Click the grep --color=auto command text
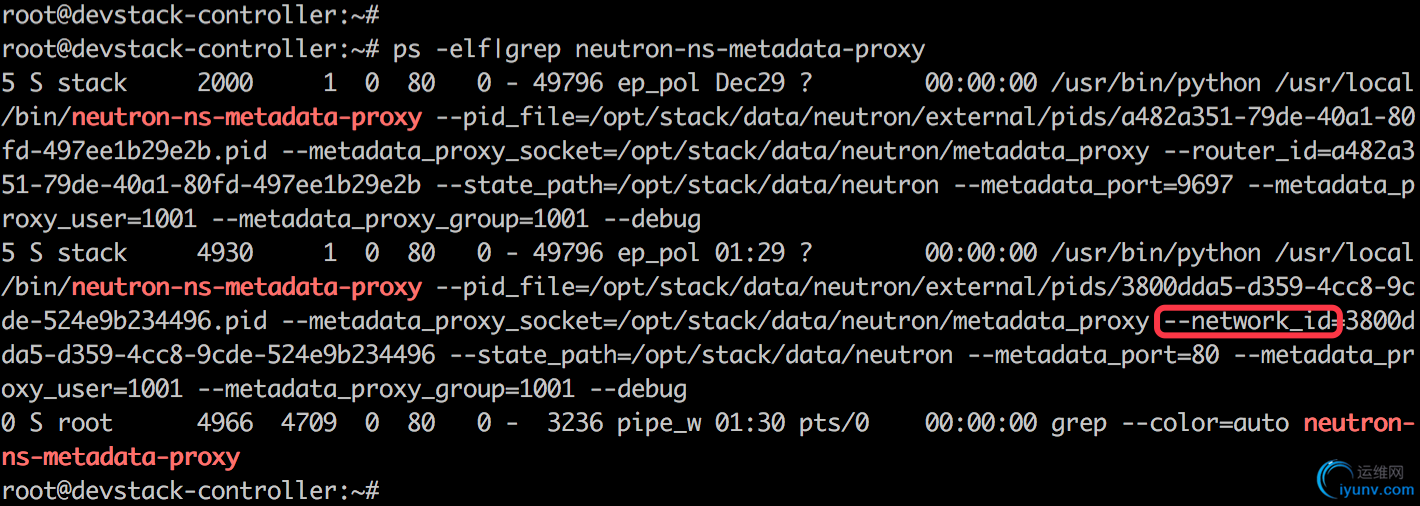Viewport: 1420px width, 506px height. (x=1169, y=423)
